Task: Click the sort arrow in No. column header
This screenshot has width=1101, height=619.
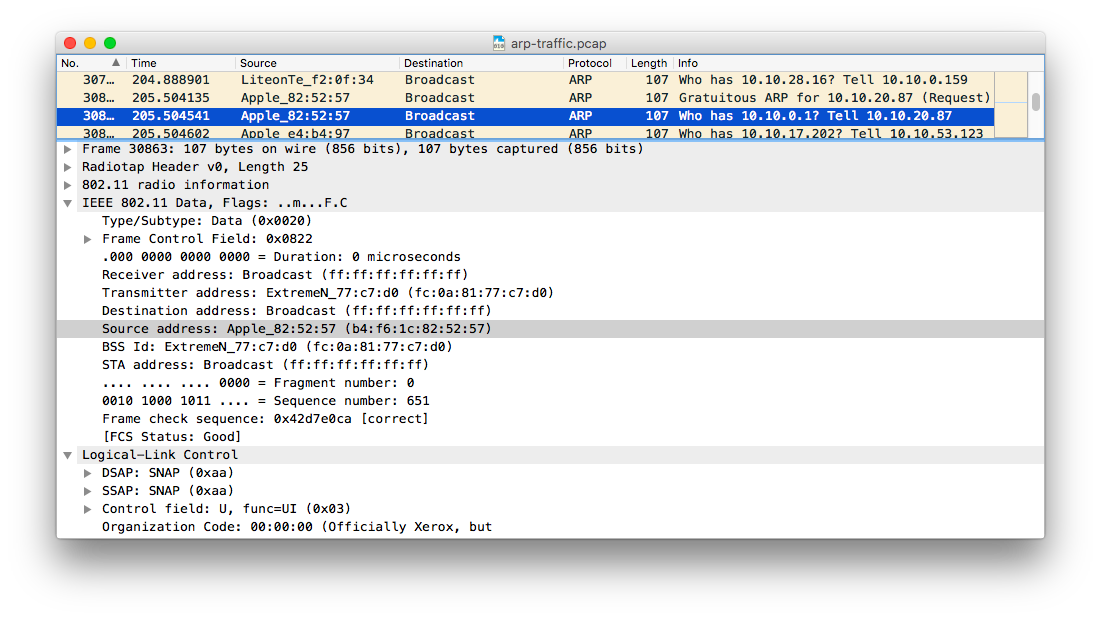Action: [x=116, y=62]
